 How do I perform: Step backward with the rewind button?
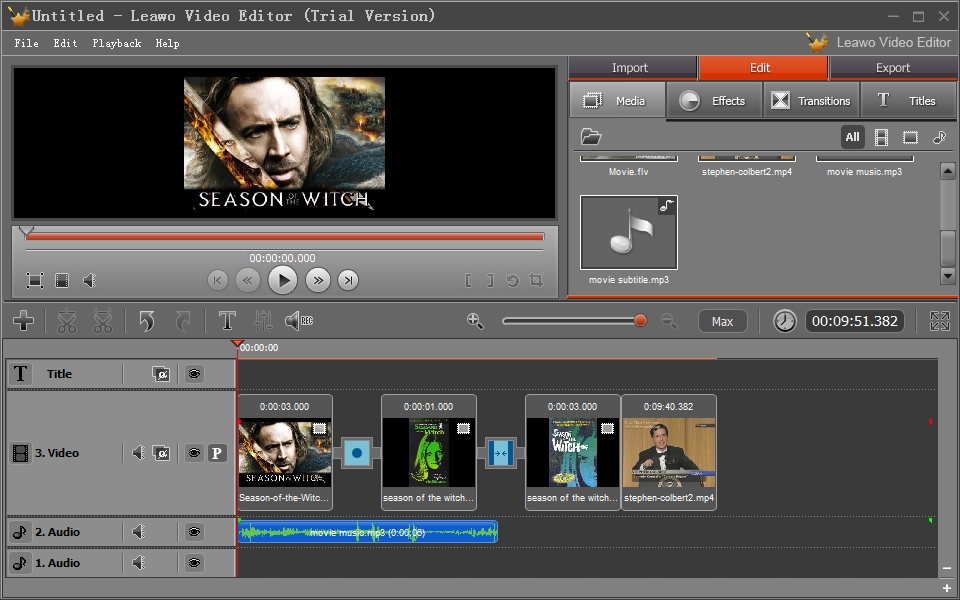[248, 280]
